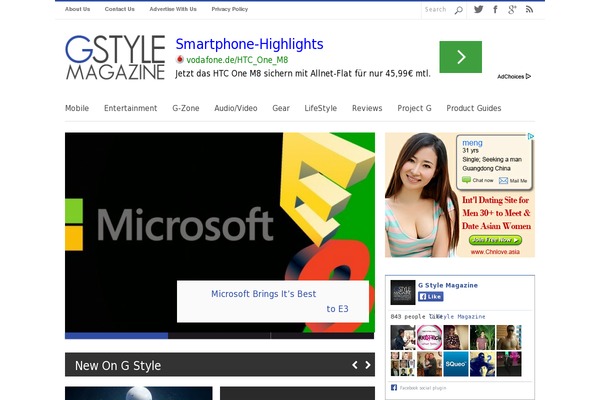Click the search magnifier icon

[458, 10]
